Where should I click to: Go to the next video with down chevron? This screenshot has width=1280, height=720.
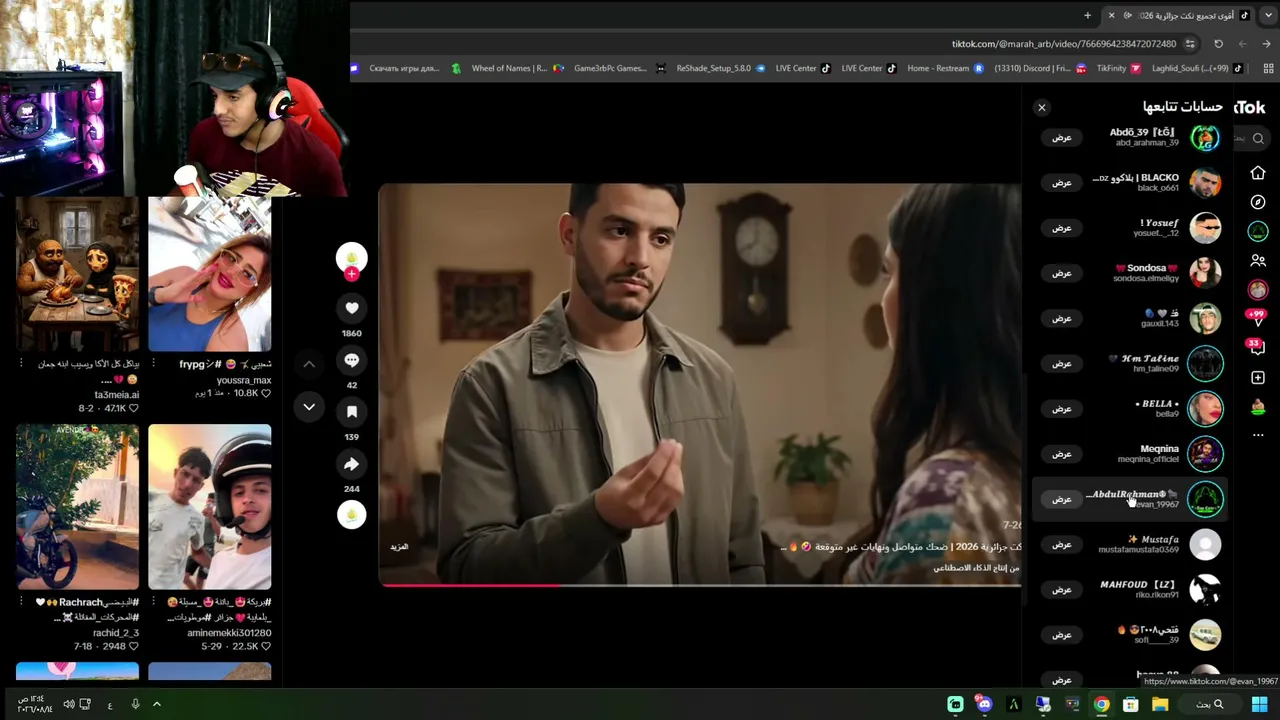pos(309,407)
